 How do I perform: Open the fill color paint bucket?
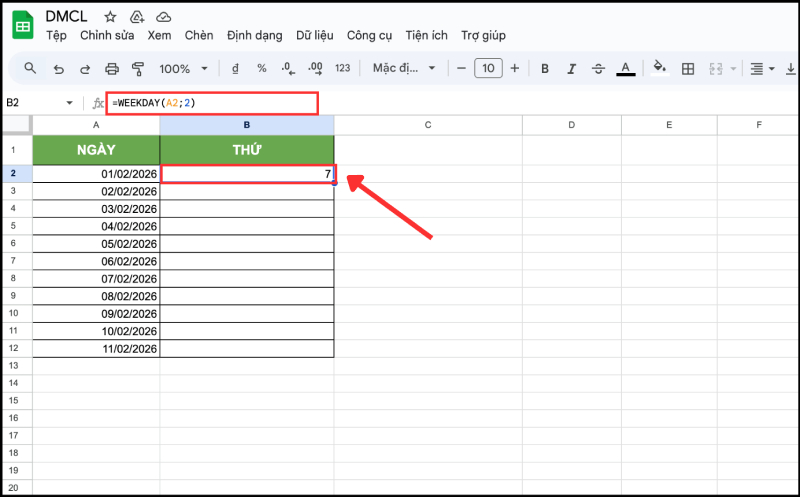[x=659, y=69]
